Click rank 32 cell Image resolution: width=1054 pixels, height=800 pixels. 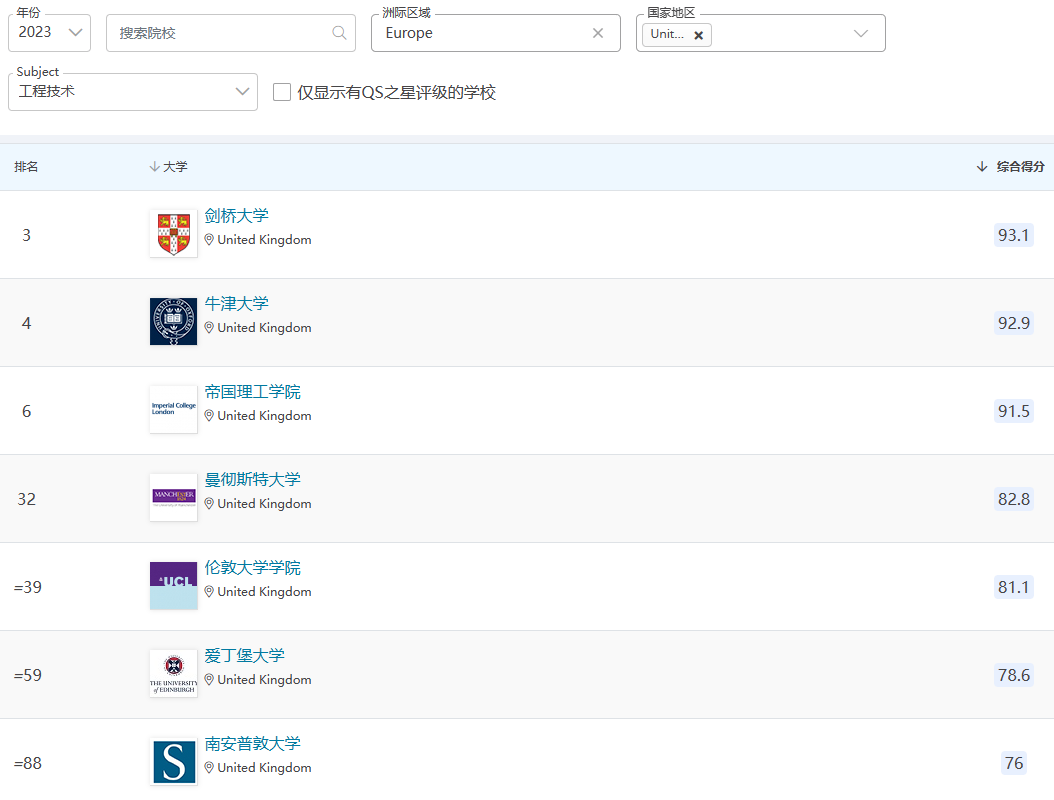[x=27, y=499]
